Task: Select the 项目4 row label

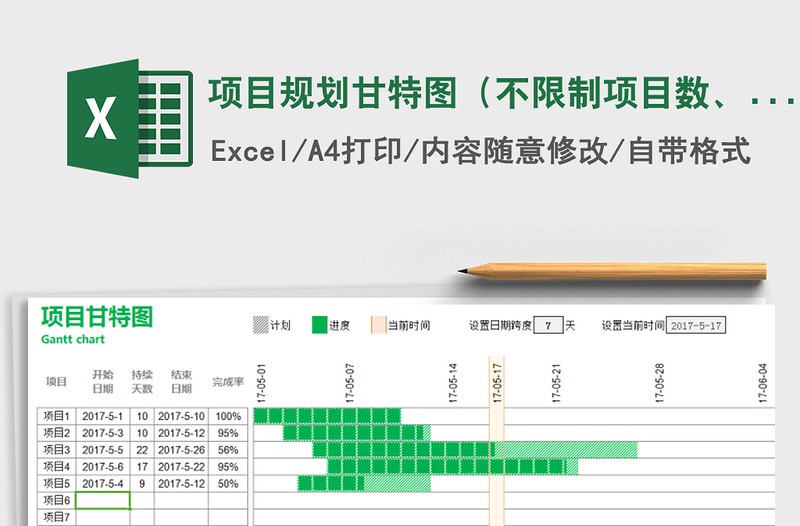Action: pyautogui.click(x=57, y=466)
